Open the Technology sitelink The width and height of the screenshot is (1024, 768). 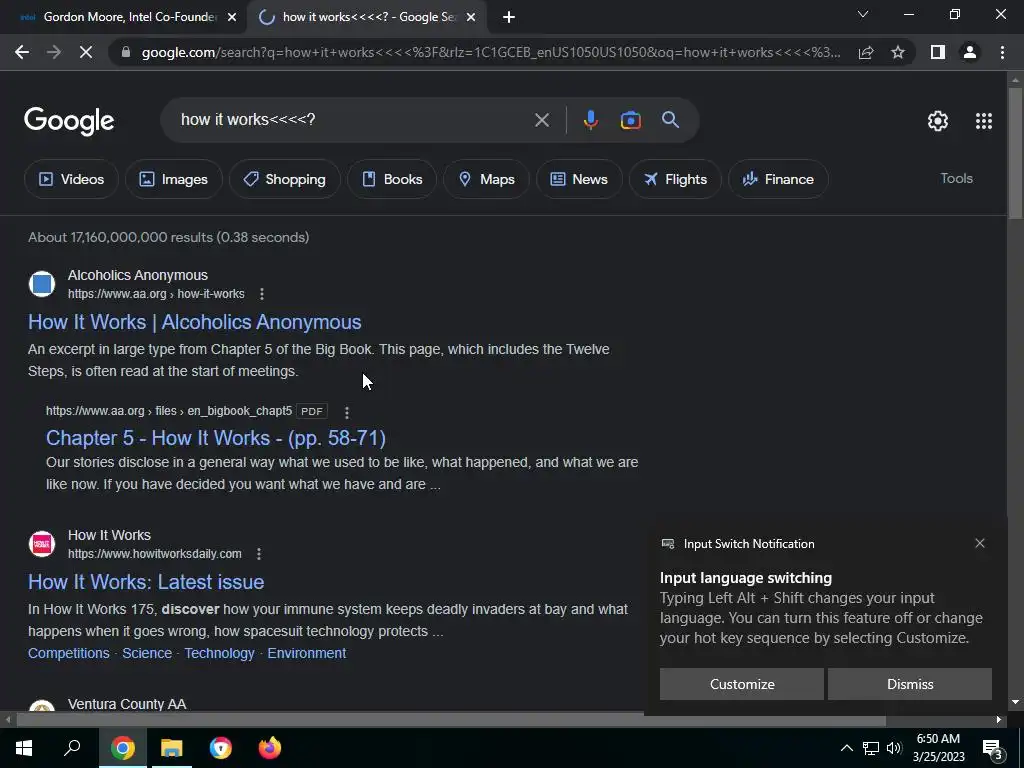click(x=219, y=653)
